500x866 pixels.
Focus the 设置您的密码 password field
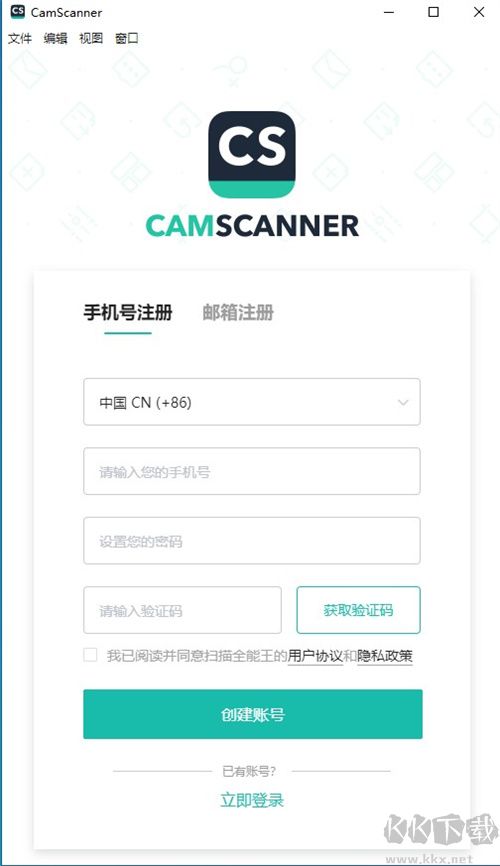[252, 541]
